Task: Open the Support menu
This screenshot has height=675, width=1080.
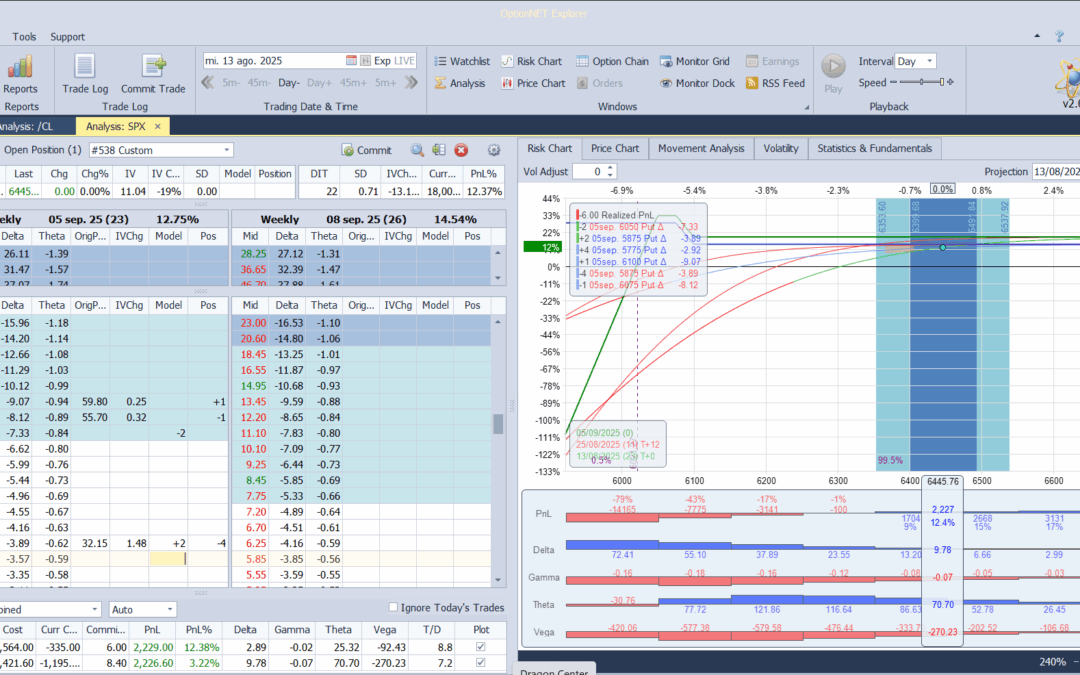Action: click(67, 37)
